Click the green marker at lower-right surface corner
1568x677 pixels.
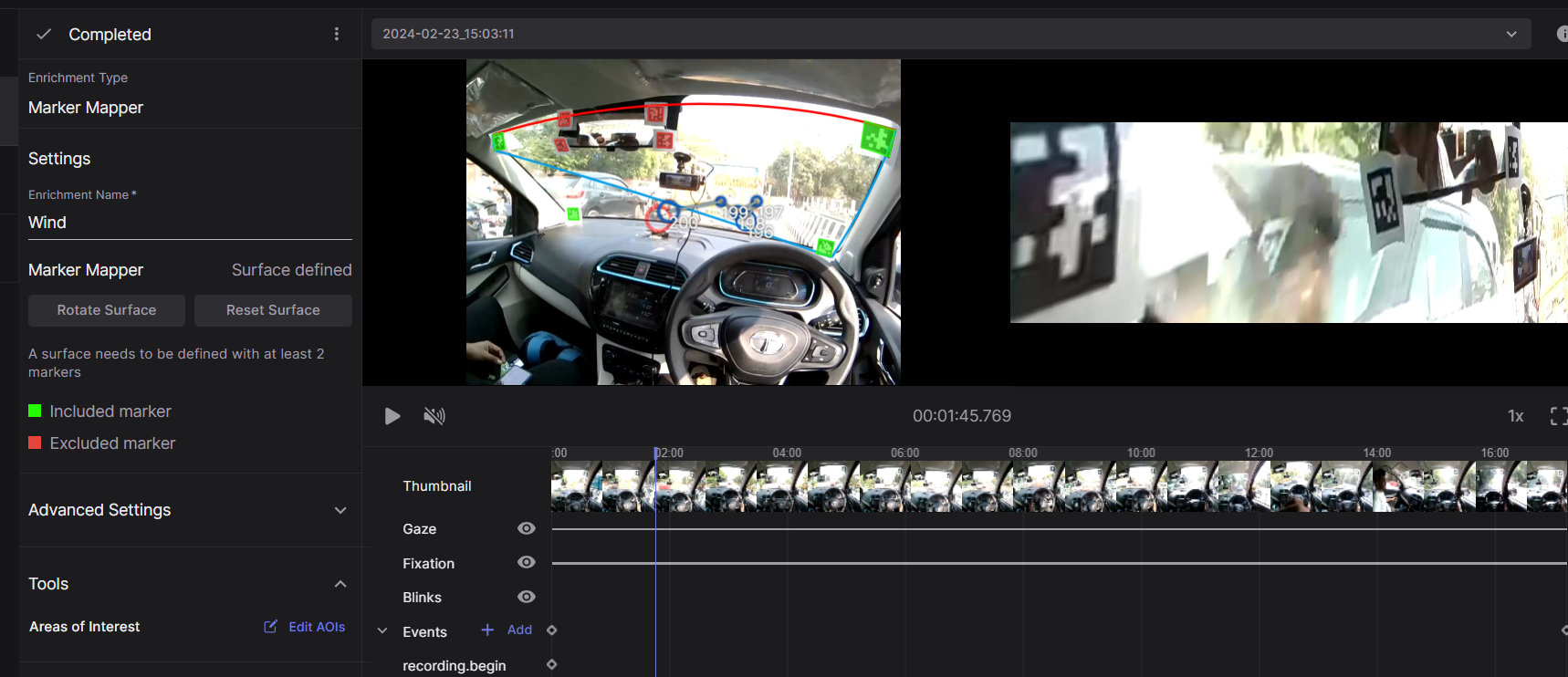coord(825,247)
